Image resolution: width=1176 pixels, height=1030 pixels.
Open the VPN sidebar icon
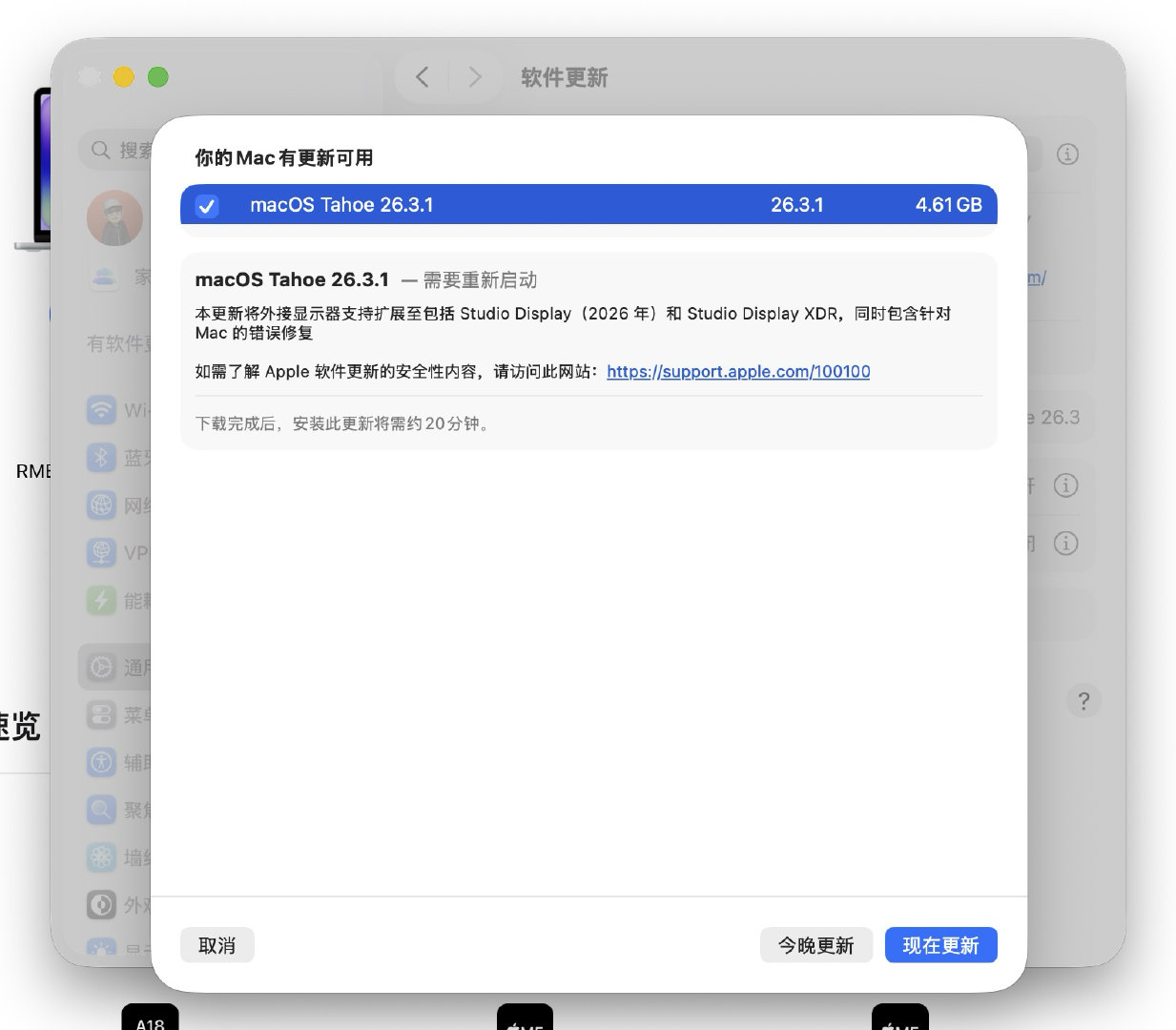(x=101, y=552)
